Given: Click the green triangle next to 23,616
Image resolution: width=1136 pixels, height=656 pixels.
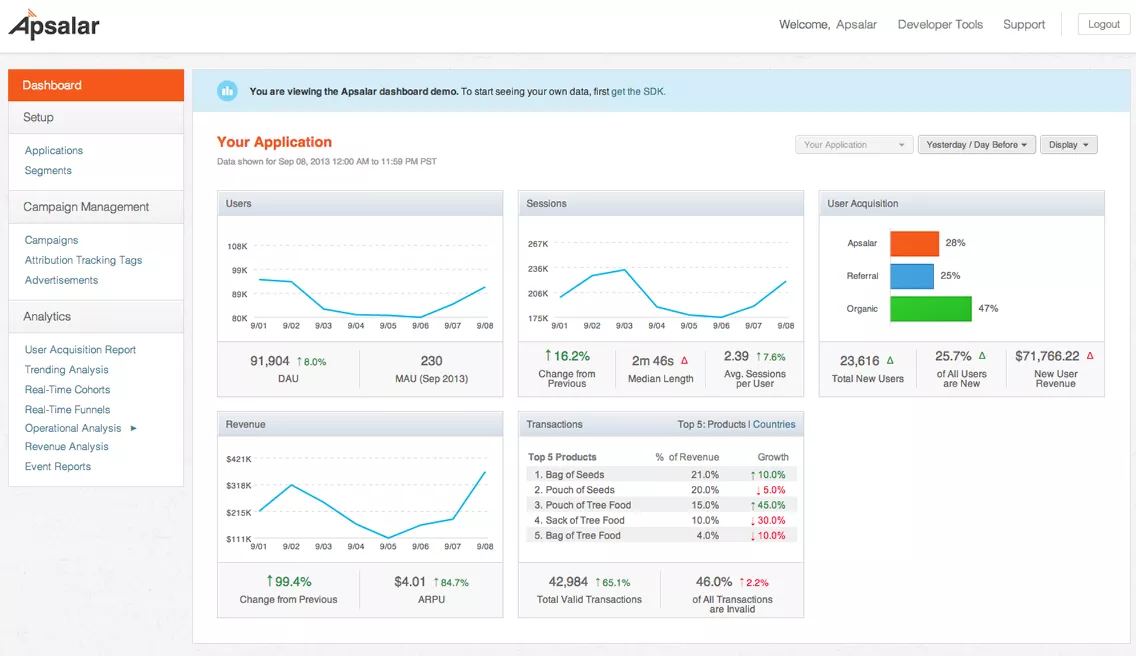Looking at the screenshot, I should [890, 360].
